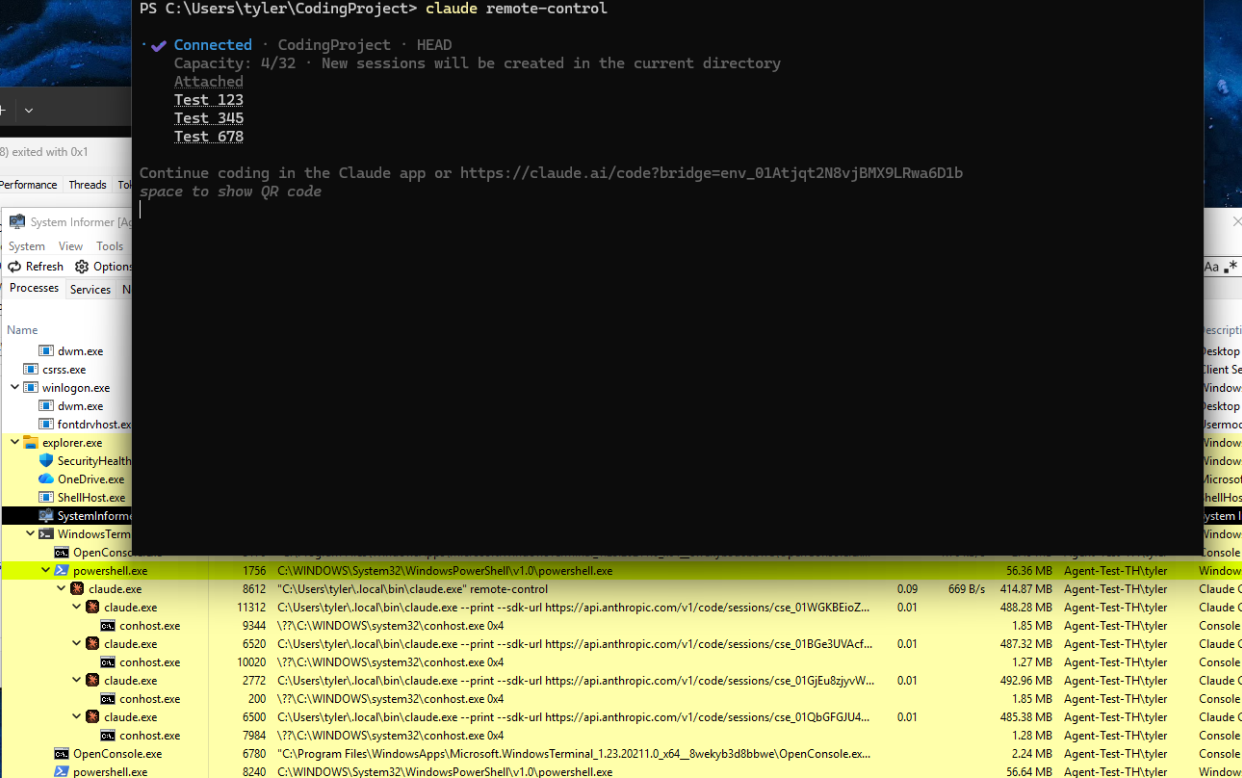The height and width of the screenshot is (778, 1242).
Task: Toggle the Aa case-sensitive search option
Action: [x=1211, y=267]
